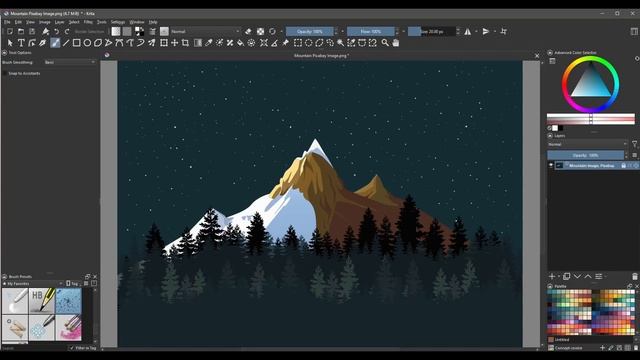Click the Reload Original Preset icon
640x360 pixels.
point(272,31)
